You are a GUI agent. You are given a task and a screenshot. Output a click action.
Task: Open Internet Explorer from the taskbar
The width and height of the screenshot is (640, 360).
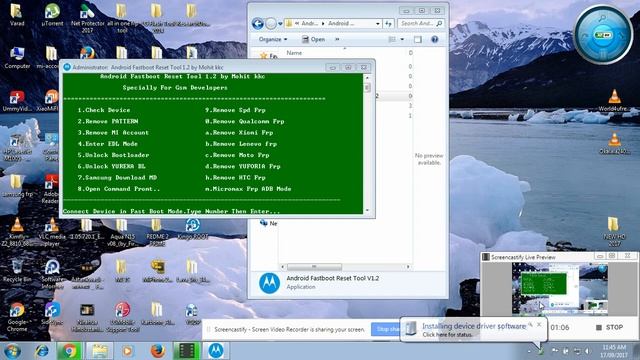(41, 351)
